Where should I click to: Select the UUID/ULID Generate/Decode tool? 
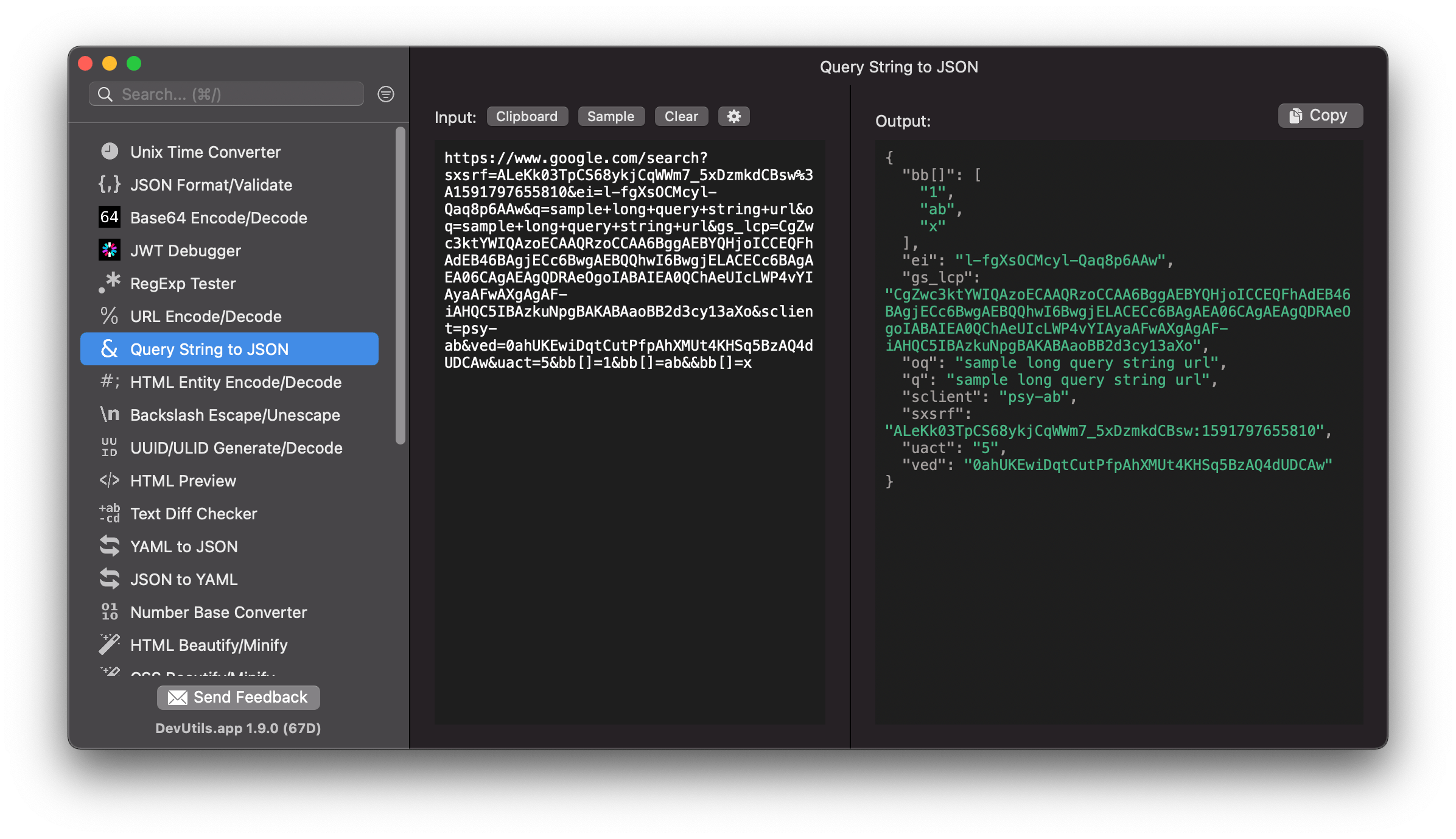[x=238, y=447]
